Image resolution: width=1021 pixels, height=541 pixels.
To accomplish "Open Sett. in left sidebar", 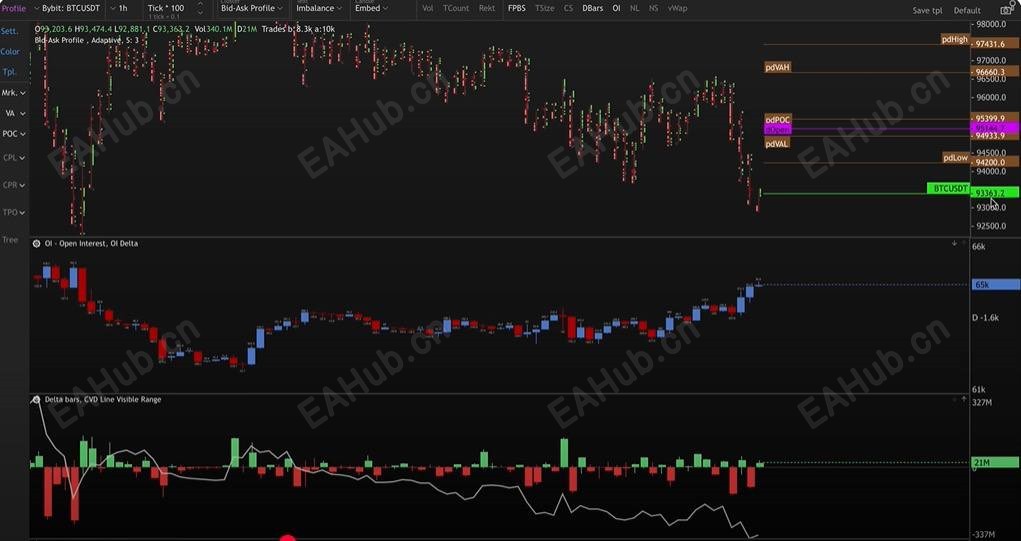I will coord(10,31).
